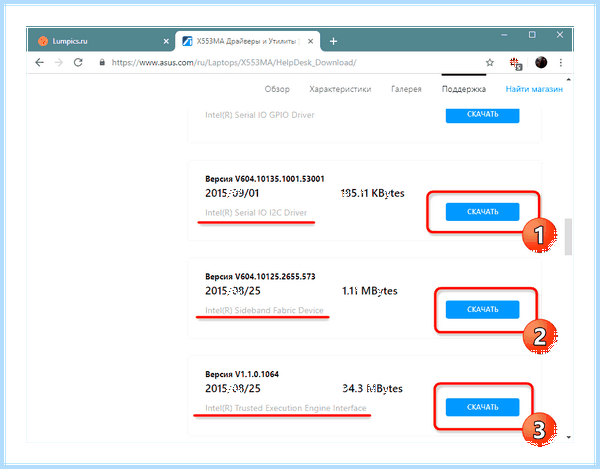The width and height of the screenshot is (600, 469).
Task: Download Intel Sideband Fabric Device
Action: (483, 309)
